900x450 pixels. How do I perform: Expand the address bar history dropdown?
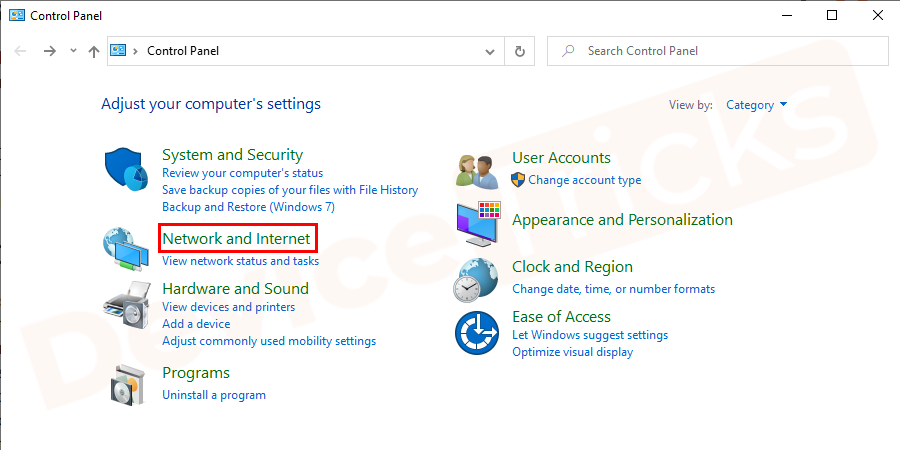490,51
